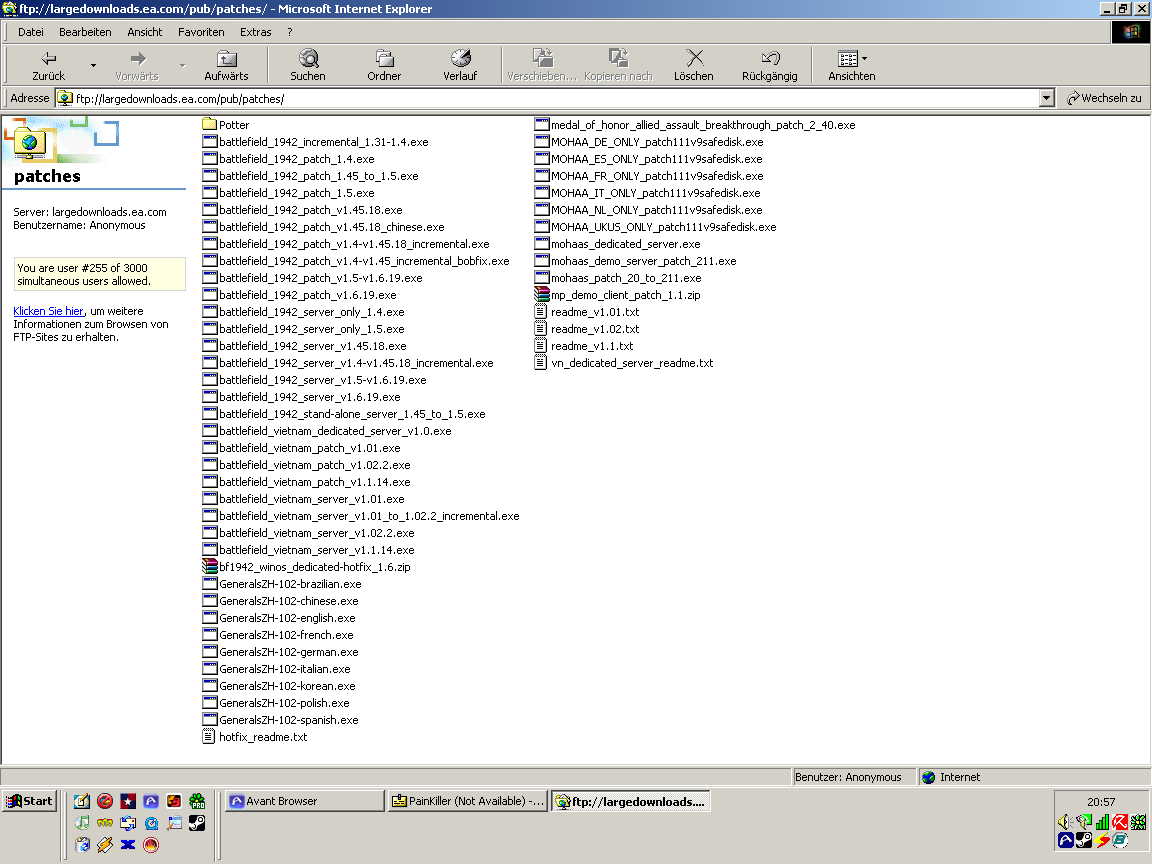Select vn_dedicated_server_readme.txt file icon
1152x864 pixels.
coord(541,362)
